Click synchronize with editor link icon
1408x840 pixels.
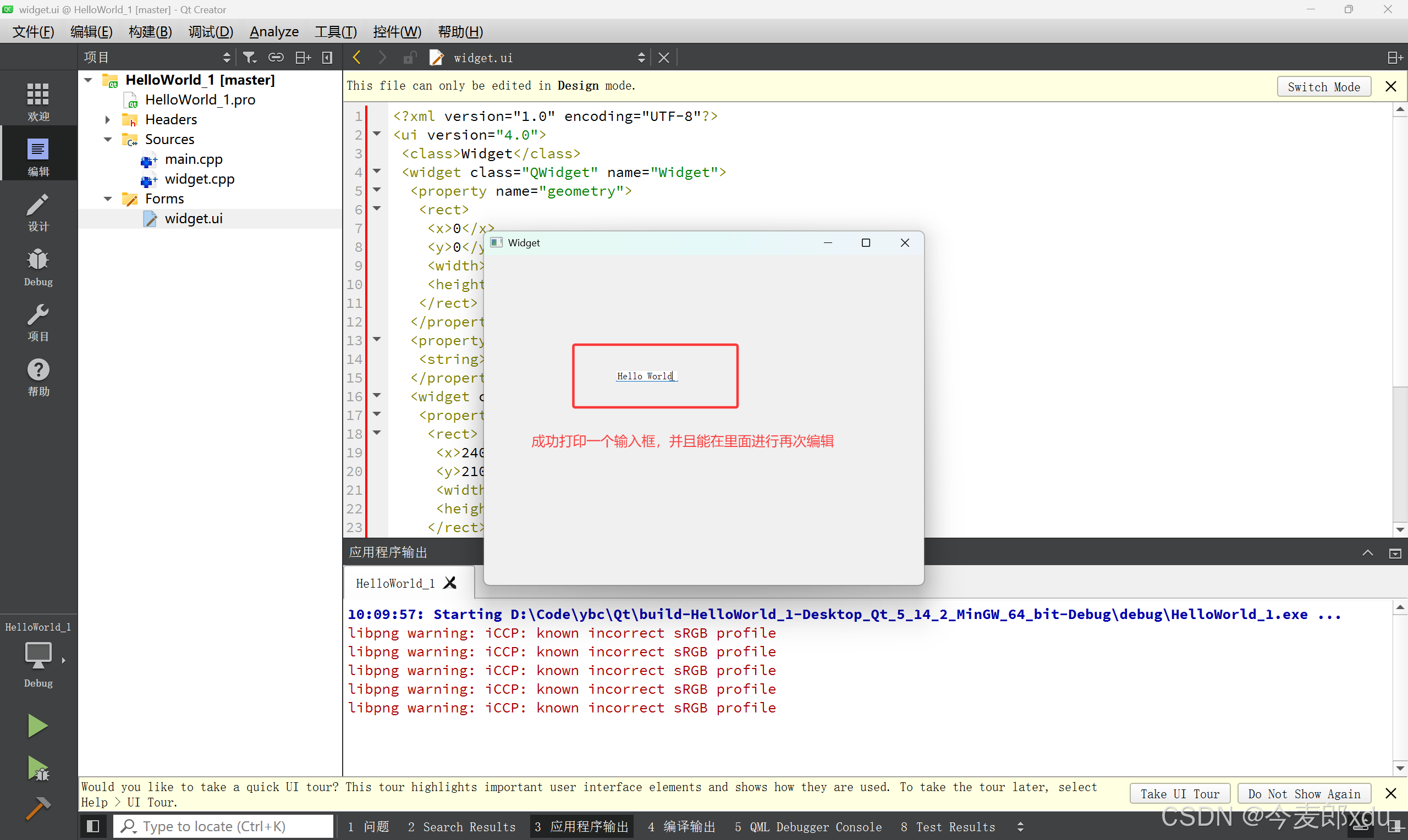click(276, 57)
